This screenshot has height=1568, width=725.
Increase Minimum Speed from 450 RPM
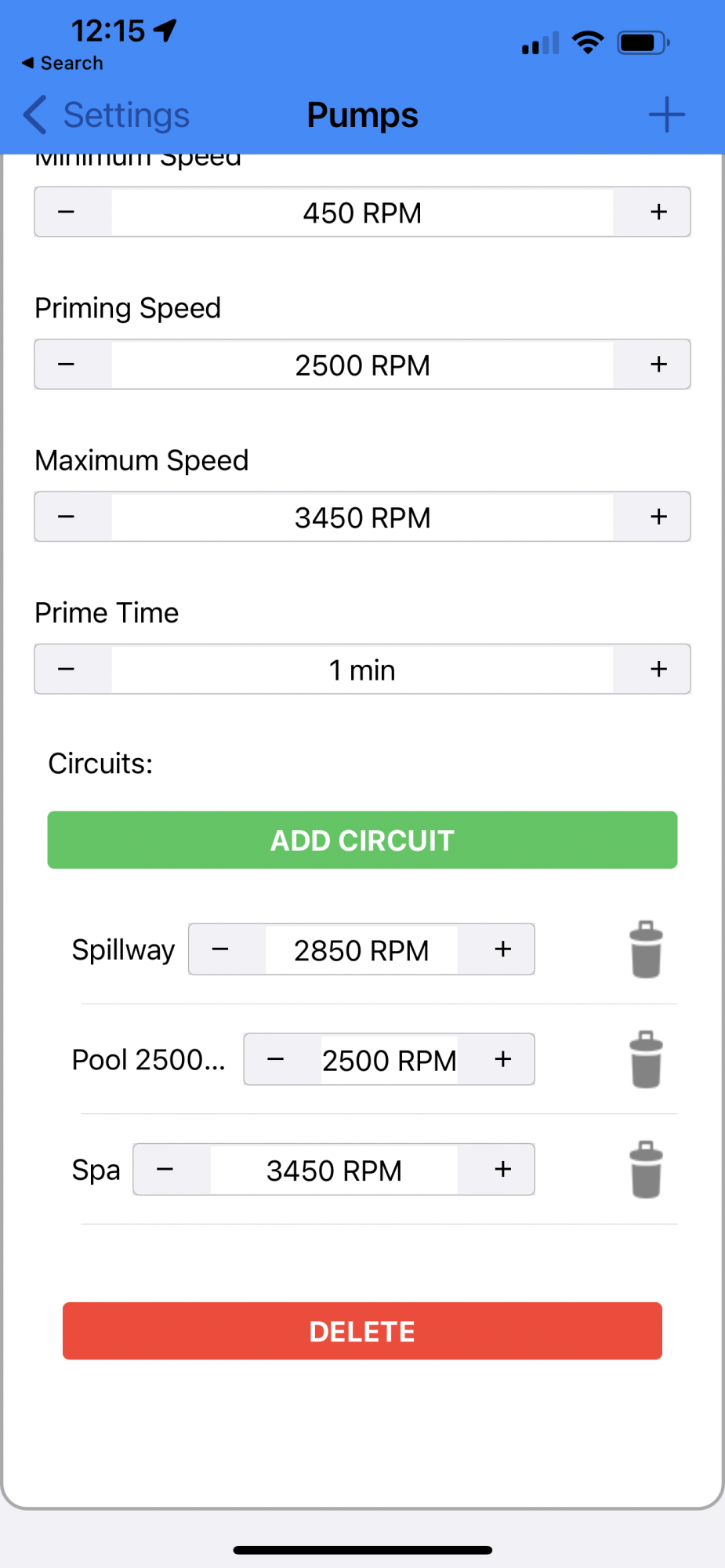click(x=658, y=212)
